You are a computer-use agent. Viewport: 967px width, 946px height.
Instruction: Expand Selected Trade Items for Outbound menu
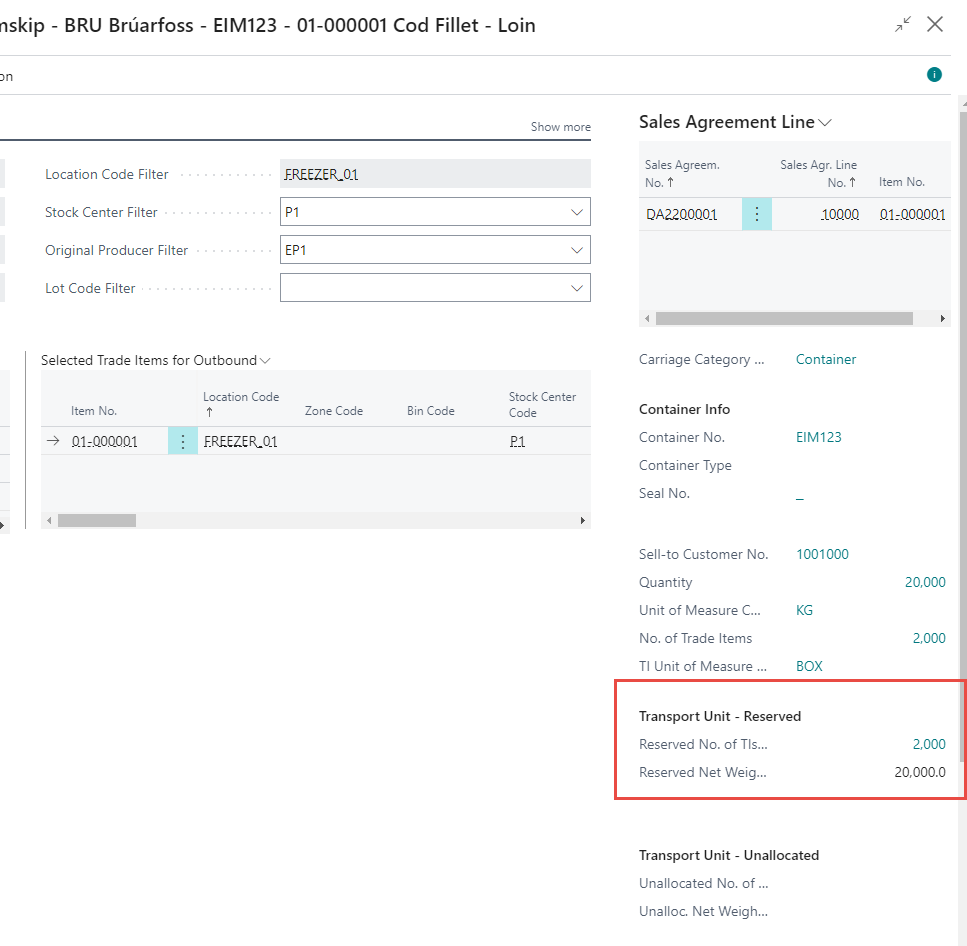[x=265, y=360]
